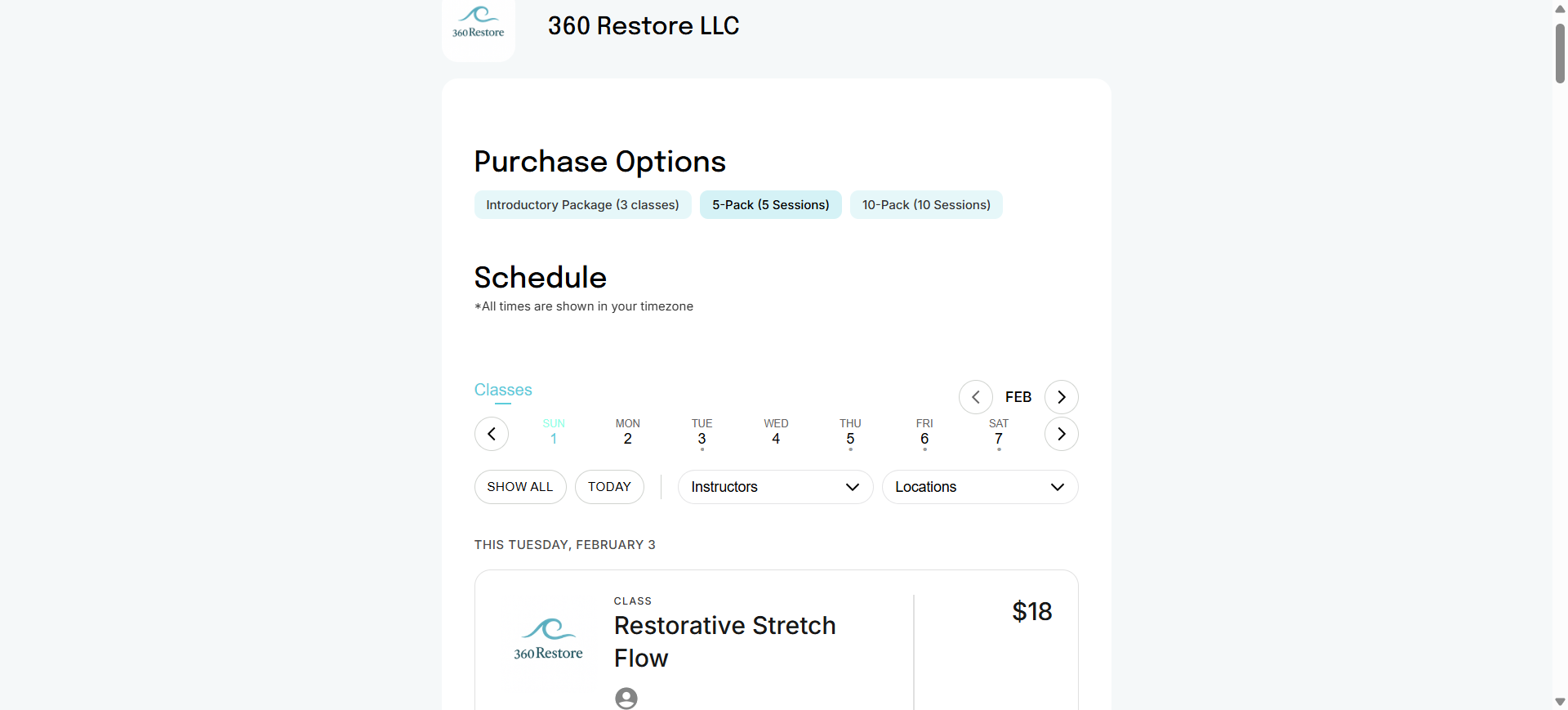
Task: Open the Restorative Stretch Flow class
Action: tap(724, 641)
